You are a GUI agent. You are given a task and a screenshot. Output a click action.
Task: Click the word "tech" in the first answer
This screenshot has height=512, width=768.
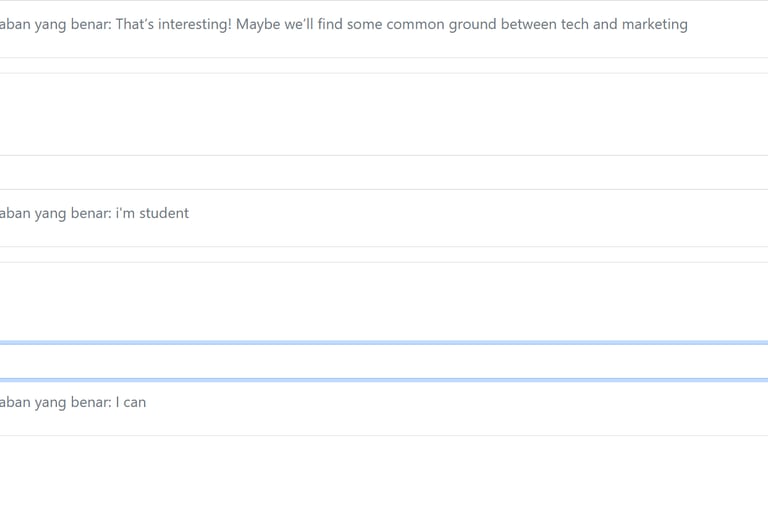coord(575,24)
